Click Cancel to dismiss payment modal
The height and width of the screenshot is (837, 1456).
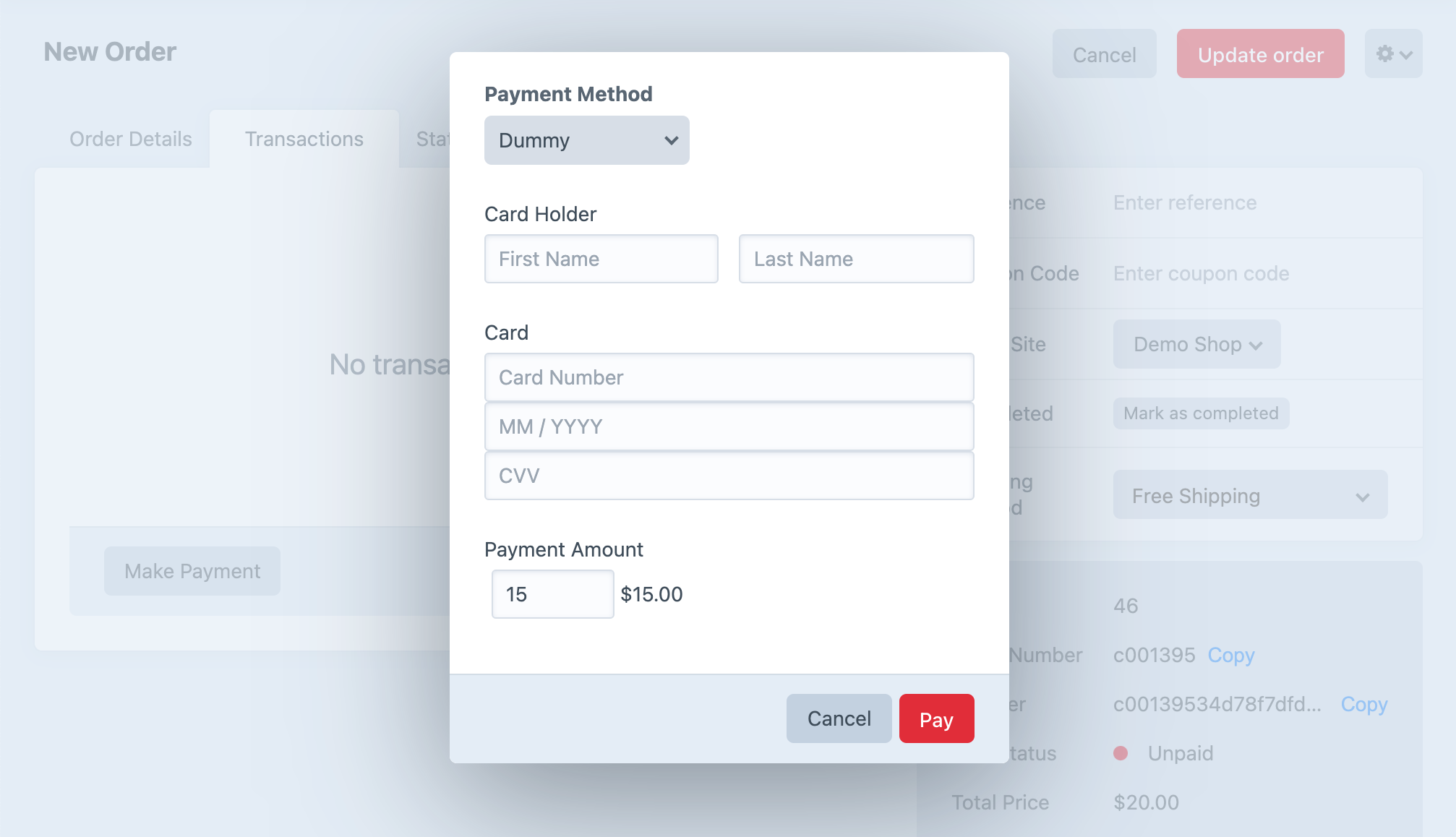click(x=839, y=718)
